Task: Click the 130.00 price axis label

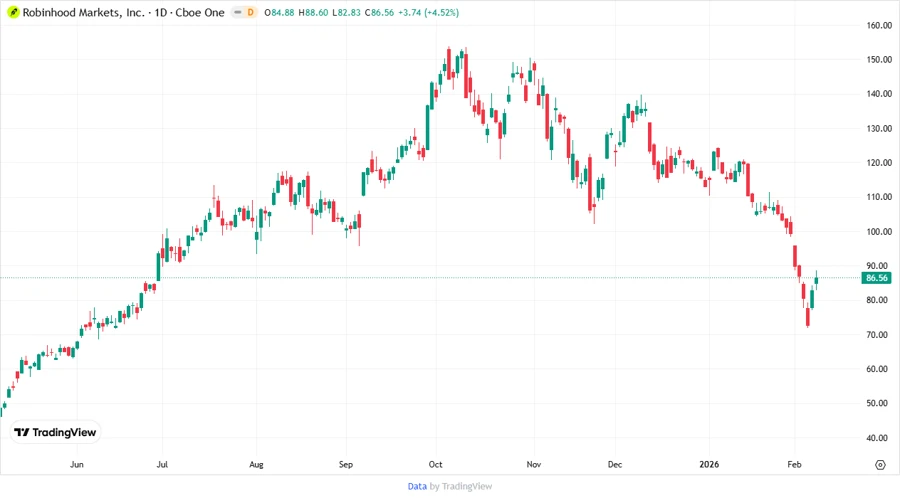Action: [879, 129]
